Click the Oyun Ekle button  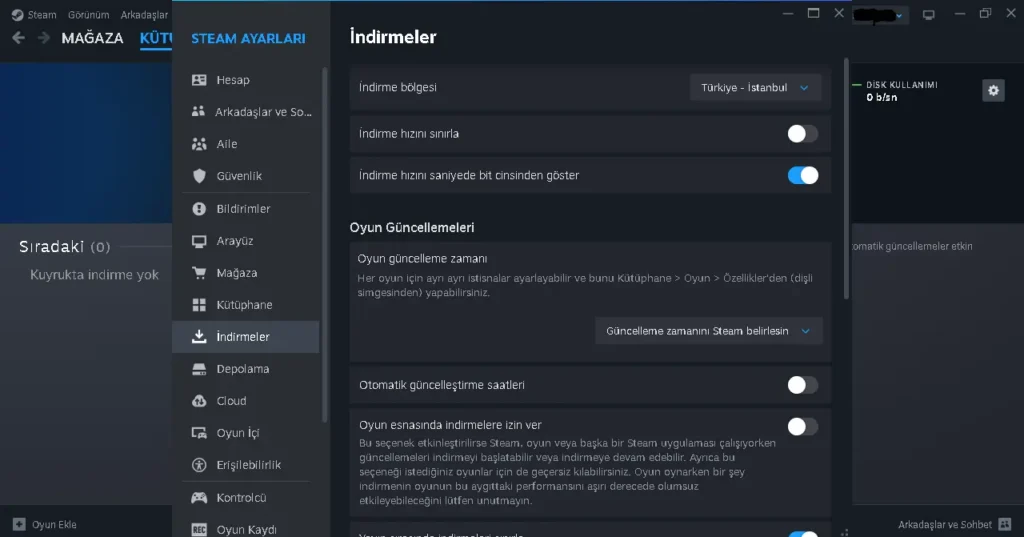point(45,525)
